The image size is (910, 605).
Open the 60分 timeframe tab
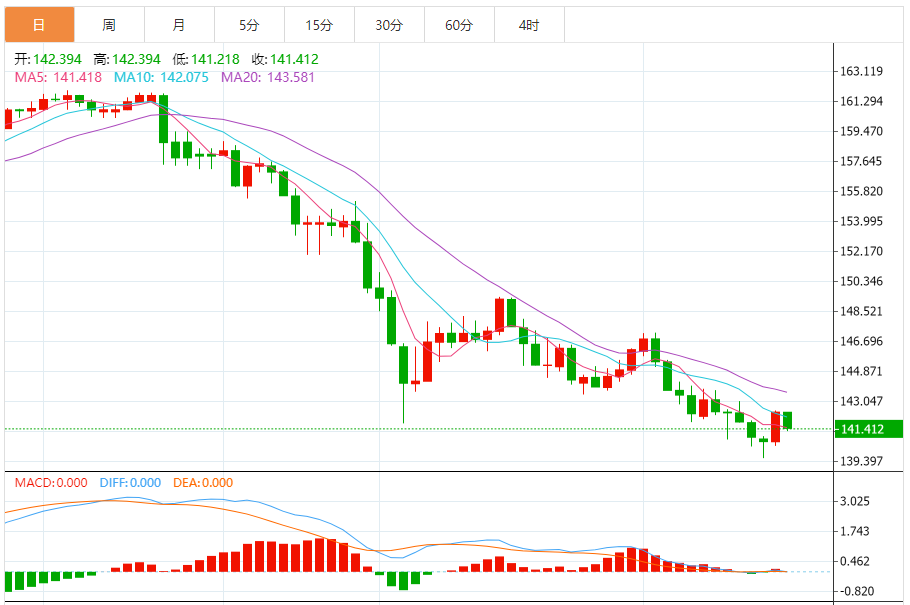(459, 25)
